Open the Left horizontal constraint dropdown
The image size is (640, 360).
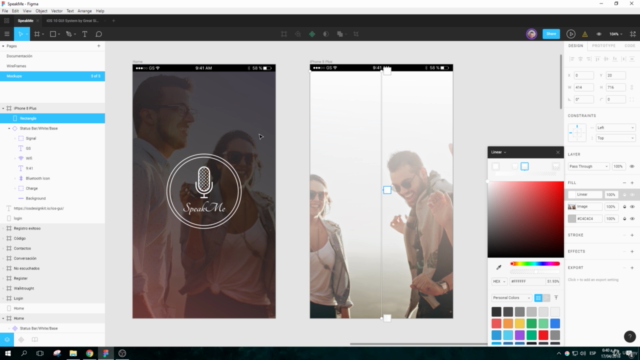pos(615,128)
